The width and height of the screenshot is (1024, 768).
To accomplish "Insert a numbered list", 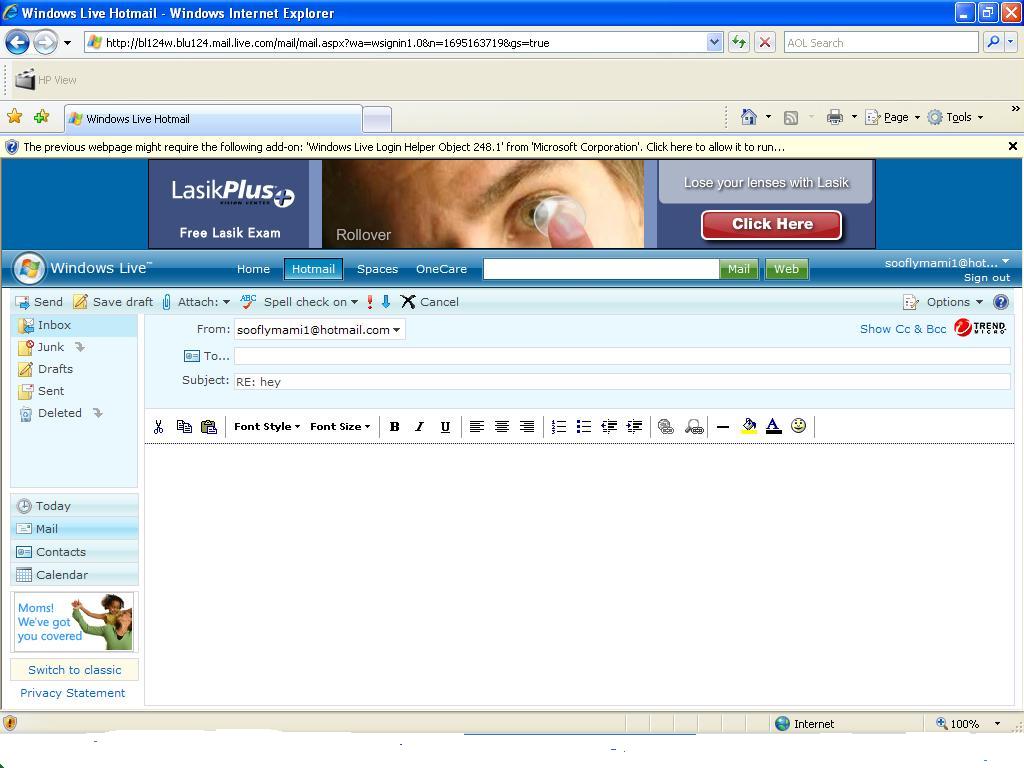I will [558, 426].
